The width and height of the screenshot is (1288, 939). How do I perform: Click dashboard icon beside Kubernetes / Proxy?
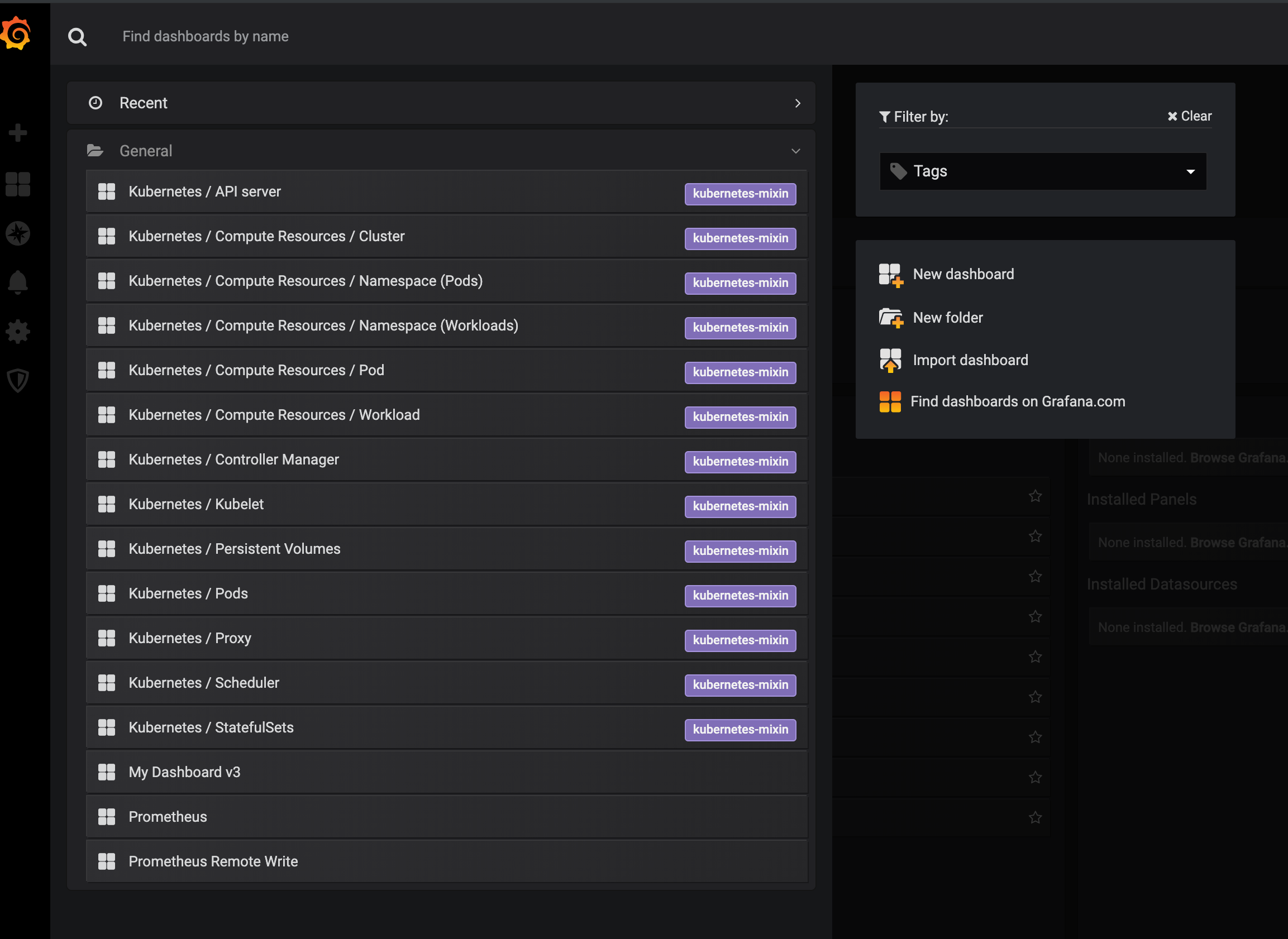[x=106, y=638]
